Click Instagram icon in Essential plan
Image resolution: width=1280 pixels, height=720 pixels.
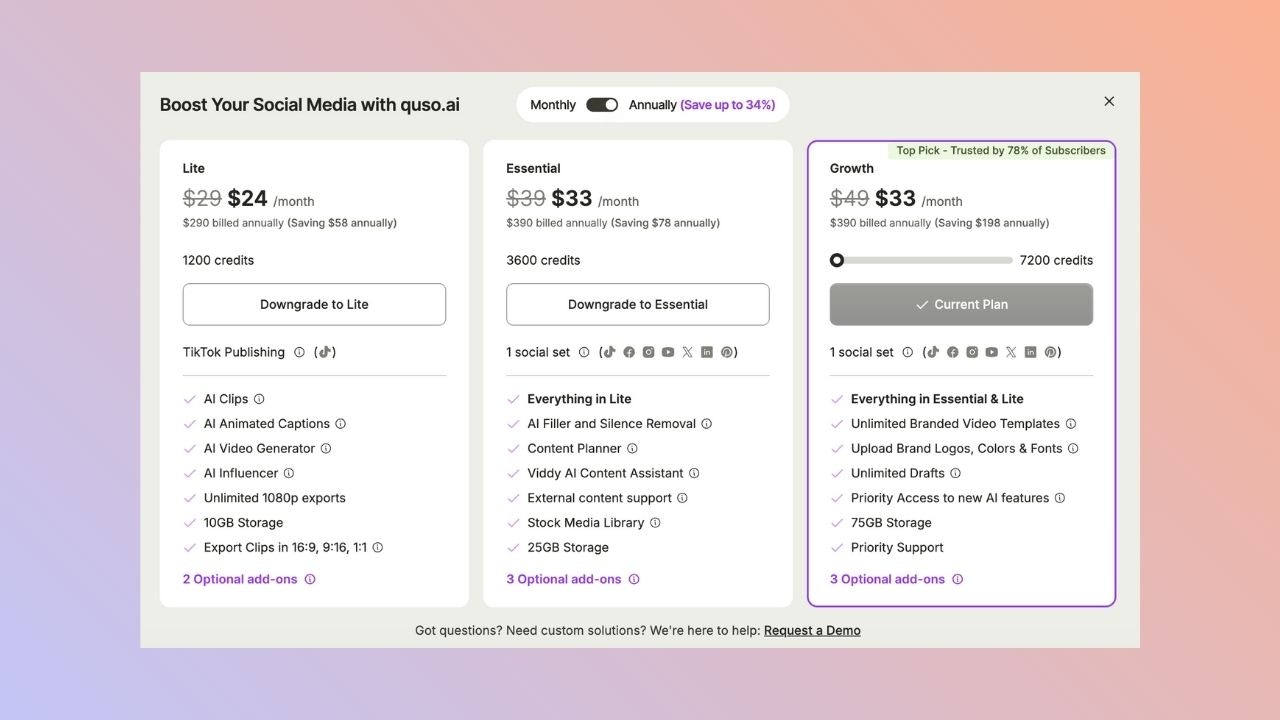(x=648, y=352)
